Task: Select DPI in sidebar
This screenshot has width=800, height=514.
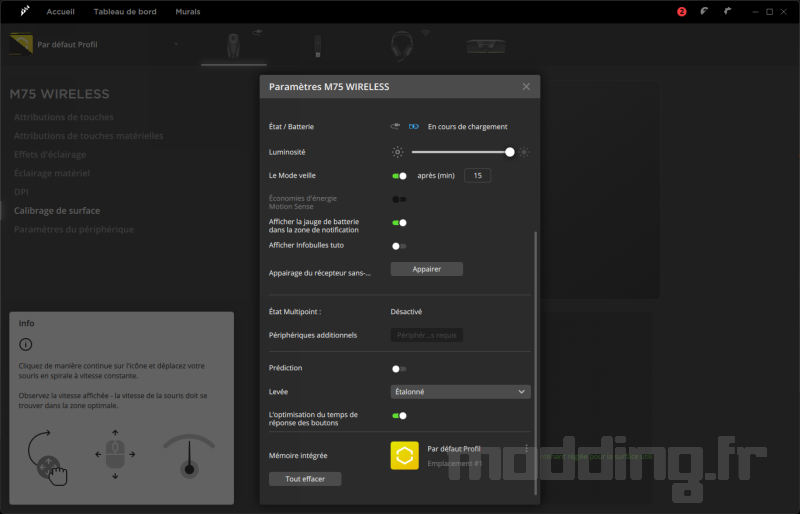Action: click(21, 192)
